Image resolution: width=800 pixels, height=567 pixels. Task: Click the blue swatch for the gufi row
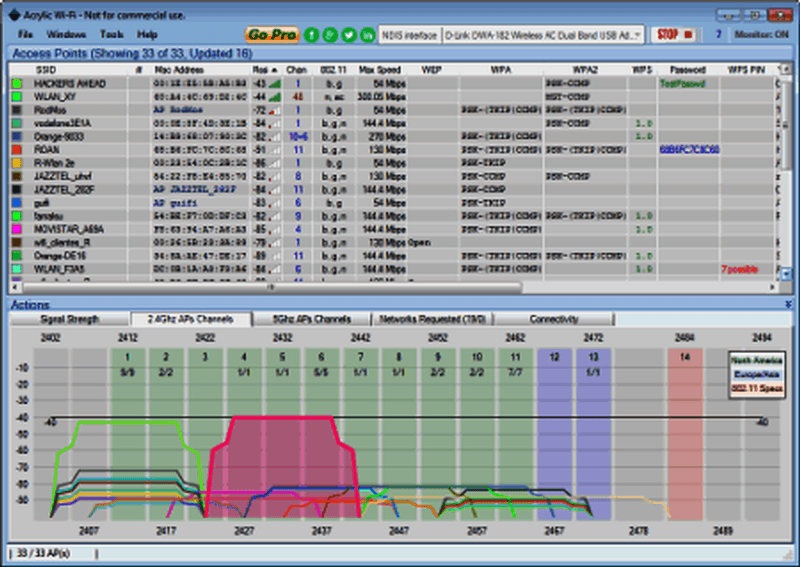(17, 203)
